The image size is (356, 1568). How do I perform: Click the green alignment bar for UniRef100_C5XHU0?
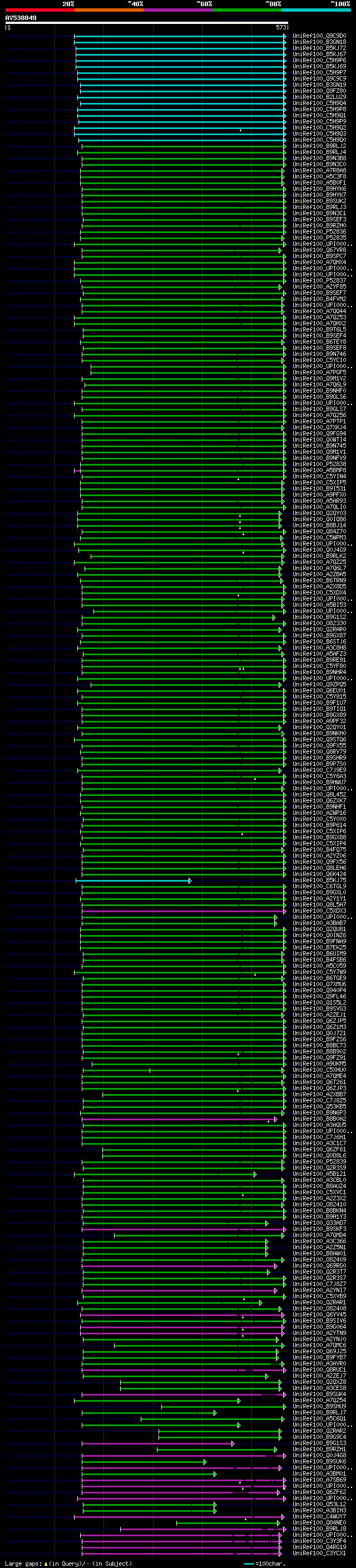coord(182,1070)
